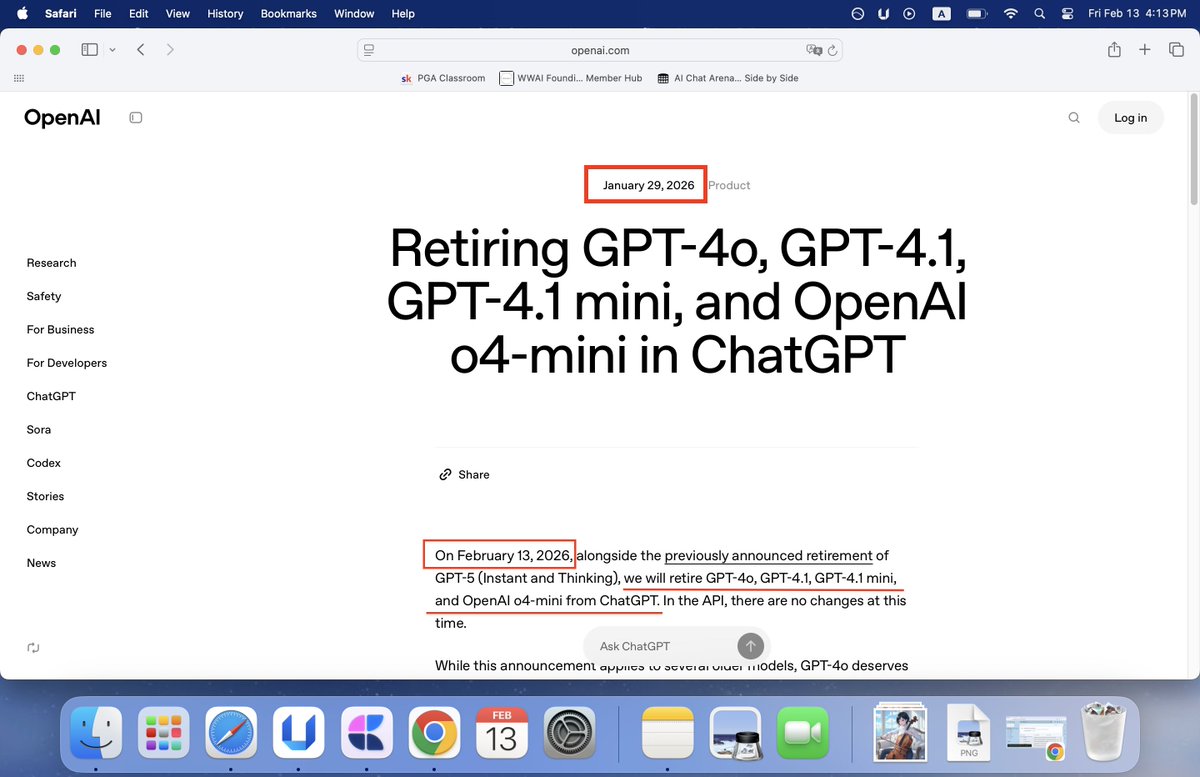Open Codex in the sidebar
Image resolution: width=1200 pixels, height=777 pixels.
click(44, 463)
